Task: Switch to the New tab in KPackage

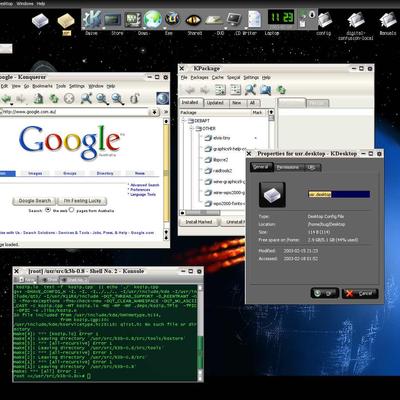Action: pyautogui.click(x=237, y=103)
